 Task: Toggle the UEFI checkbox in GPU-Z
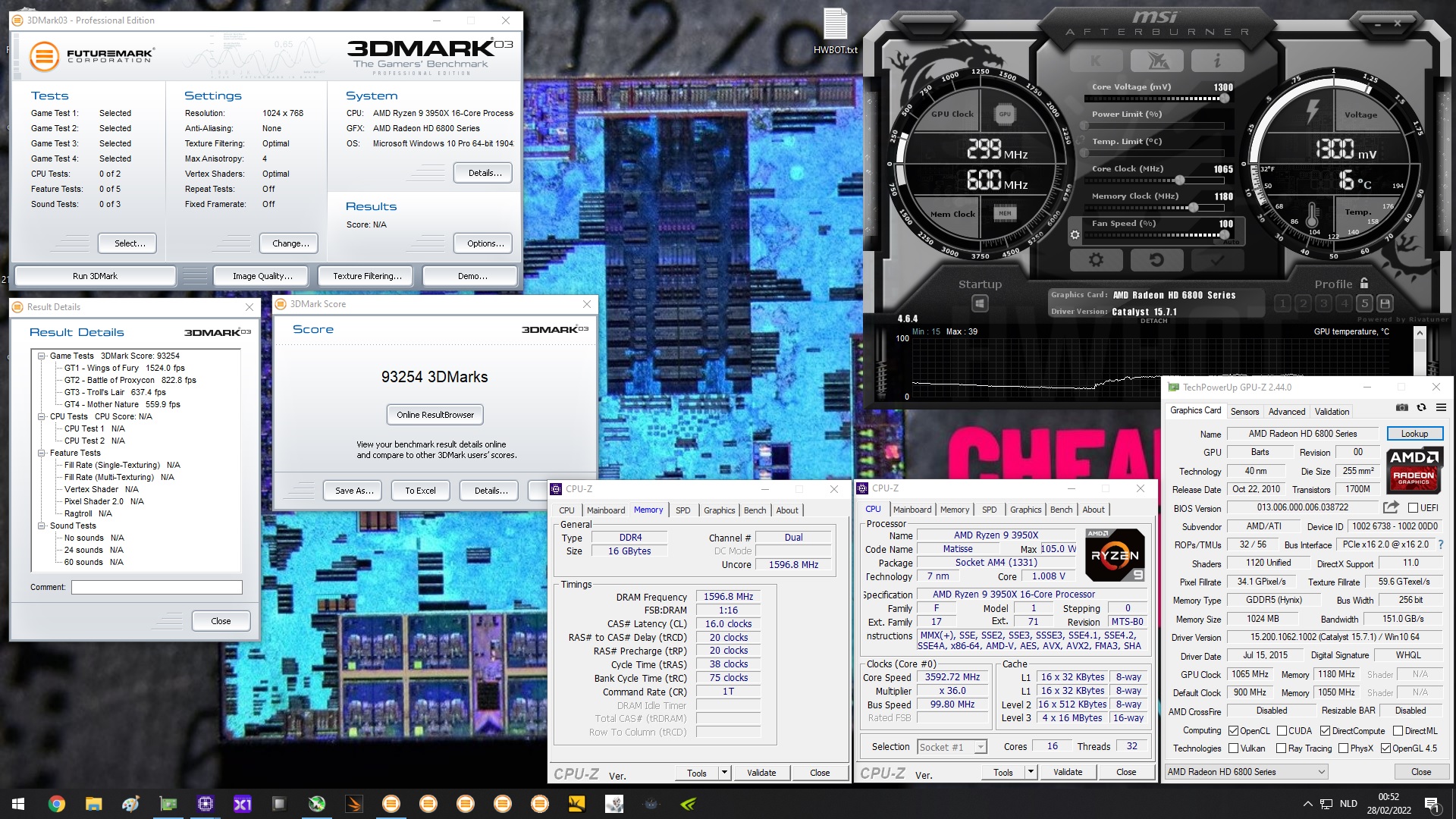(x=1413, y=508)
